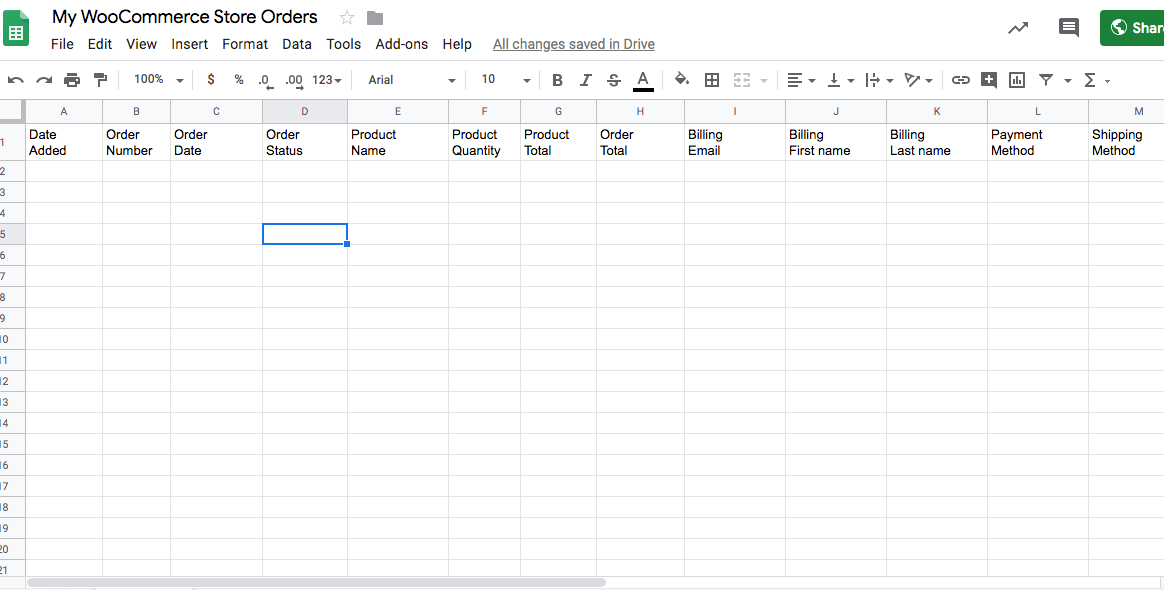Star the spreadsheet
Screen dimensions: 1164x590
345,17
